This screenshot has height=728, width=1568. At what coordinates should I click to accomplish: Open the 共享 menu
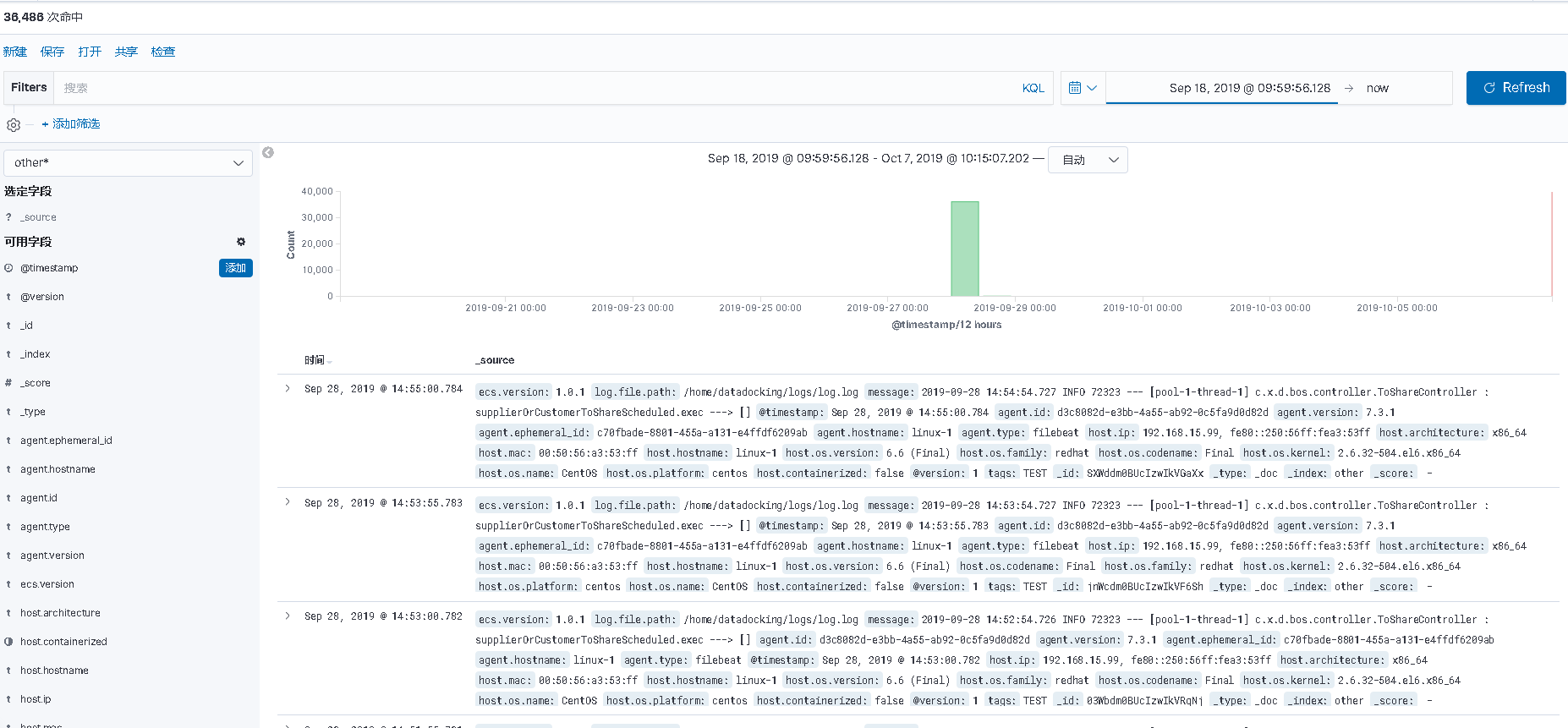[x=126, y=52]
